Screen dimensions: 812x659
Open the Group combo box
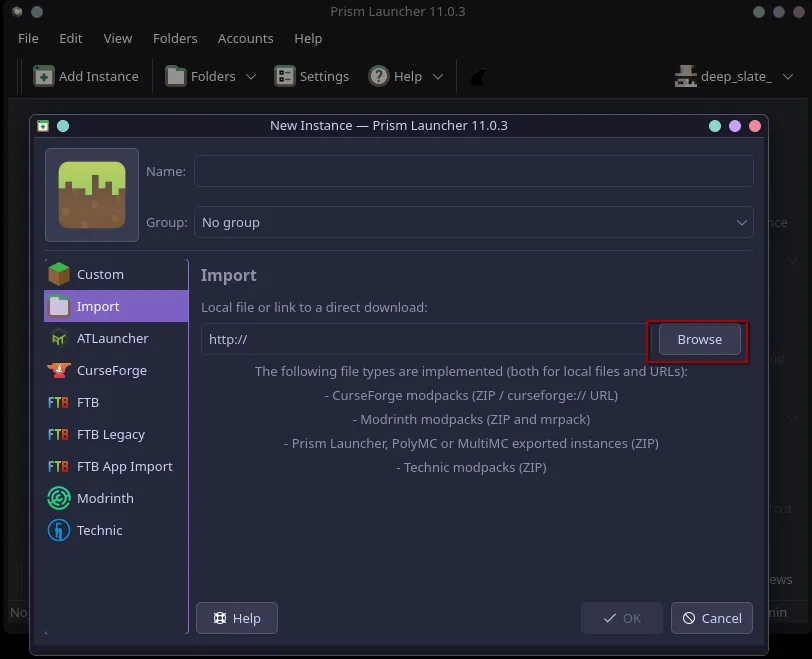click(473, 223)
